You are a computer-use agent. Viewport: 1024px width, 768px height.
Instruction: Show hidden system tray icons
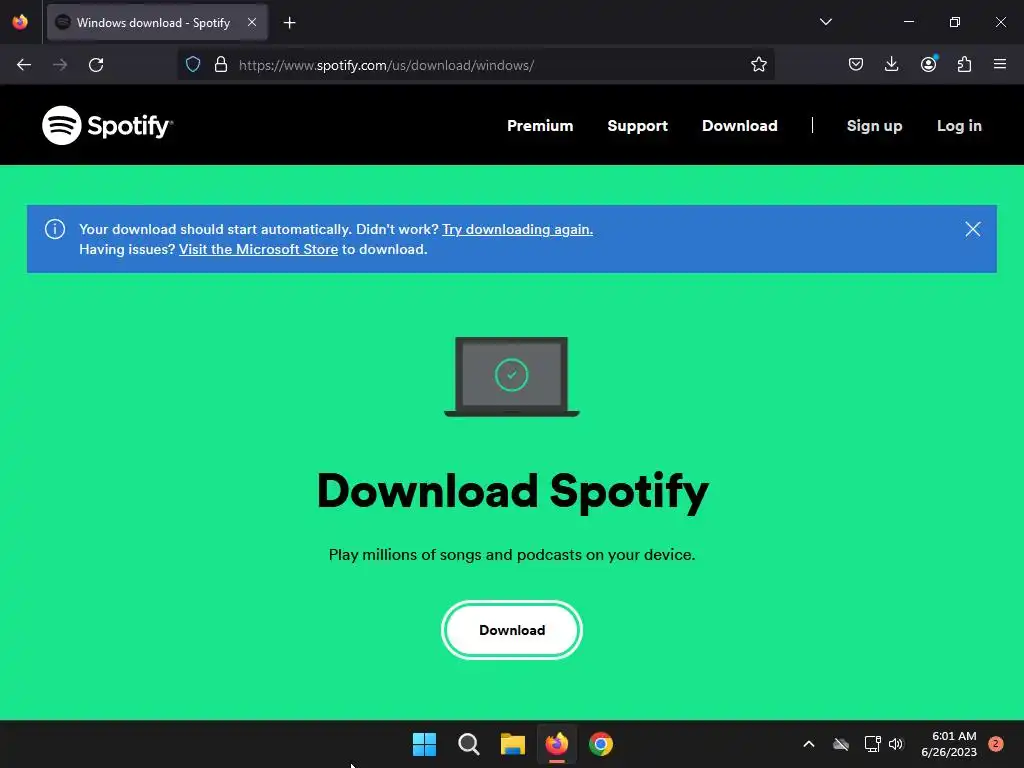[808, 744]
